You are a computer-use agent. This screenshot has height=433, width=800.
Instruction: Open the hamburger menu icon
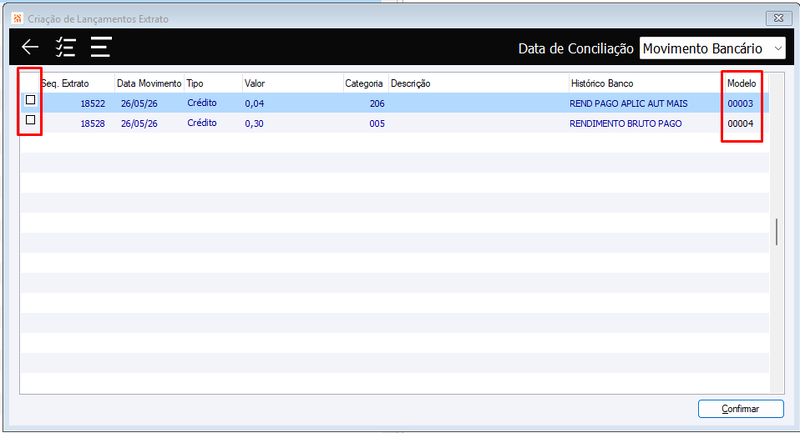point(101,47)
